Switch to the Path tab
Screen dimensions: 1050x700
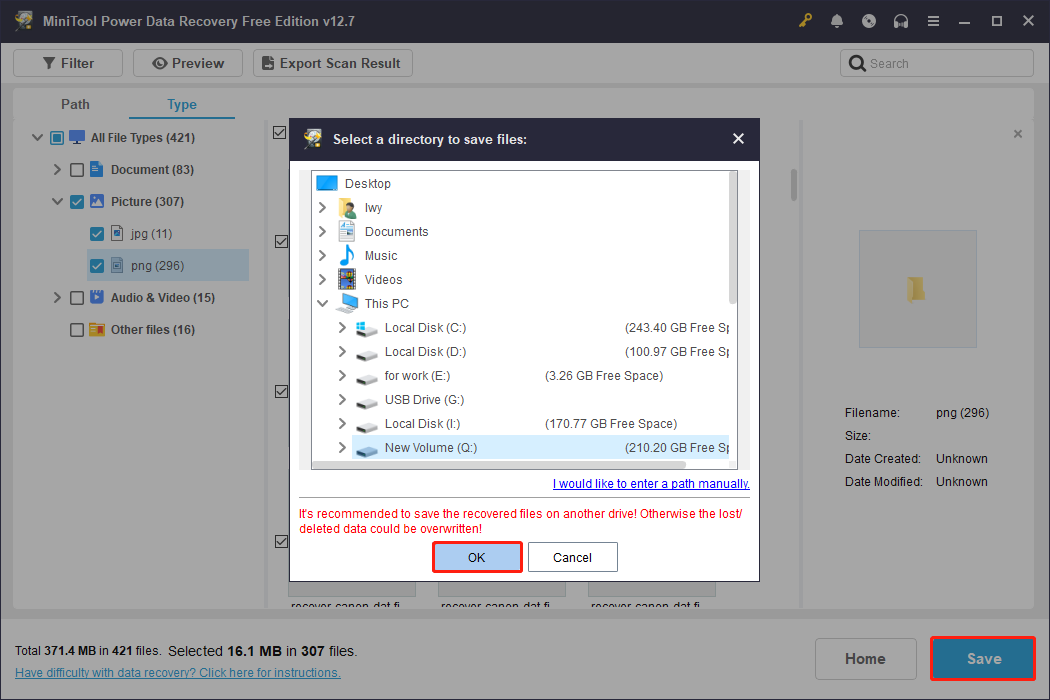(x=75, y=104)
